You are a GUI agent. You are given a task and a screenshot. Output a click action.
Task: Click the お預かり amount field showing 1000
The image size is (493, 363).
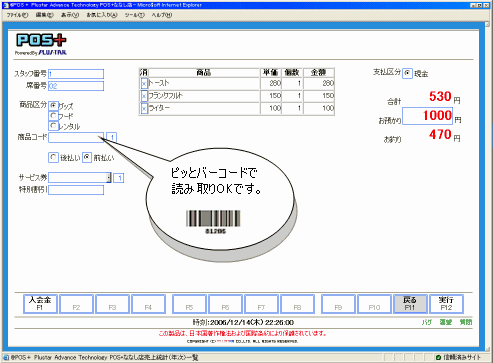pyautogui.click(x=427, y=116)
